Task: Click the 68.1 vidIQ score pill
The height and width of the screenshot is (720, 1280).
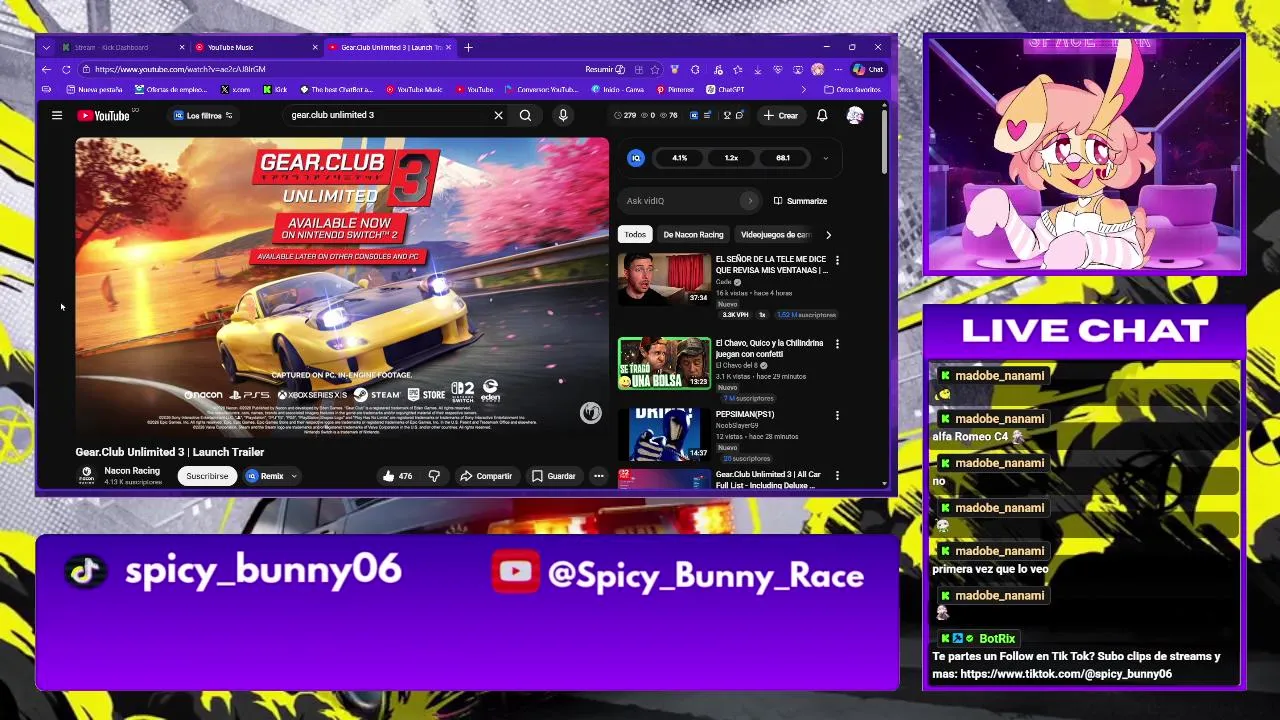Action: [x=783, y=158]
